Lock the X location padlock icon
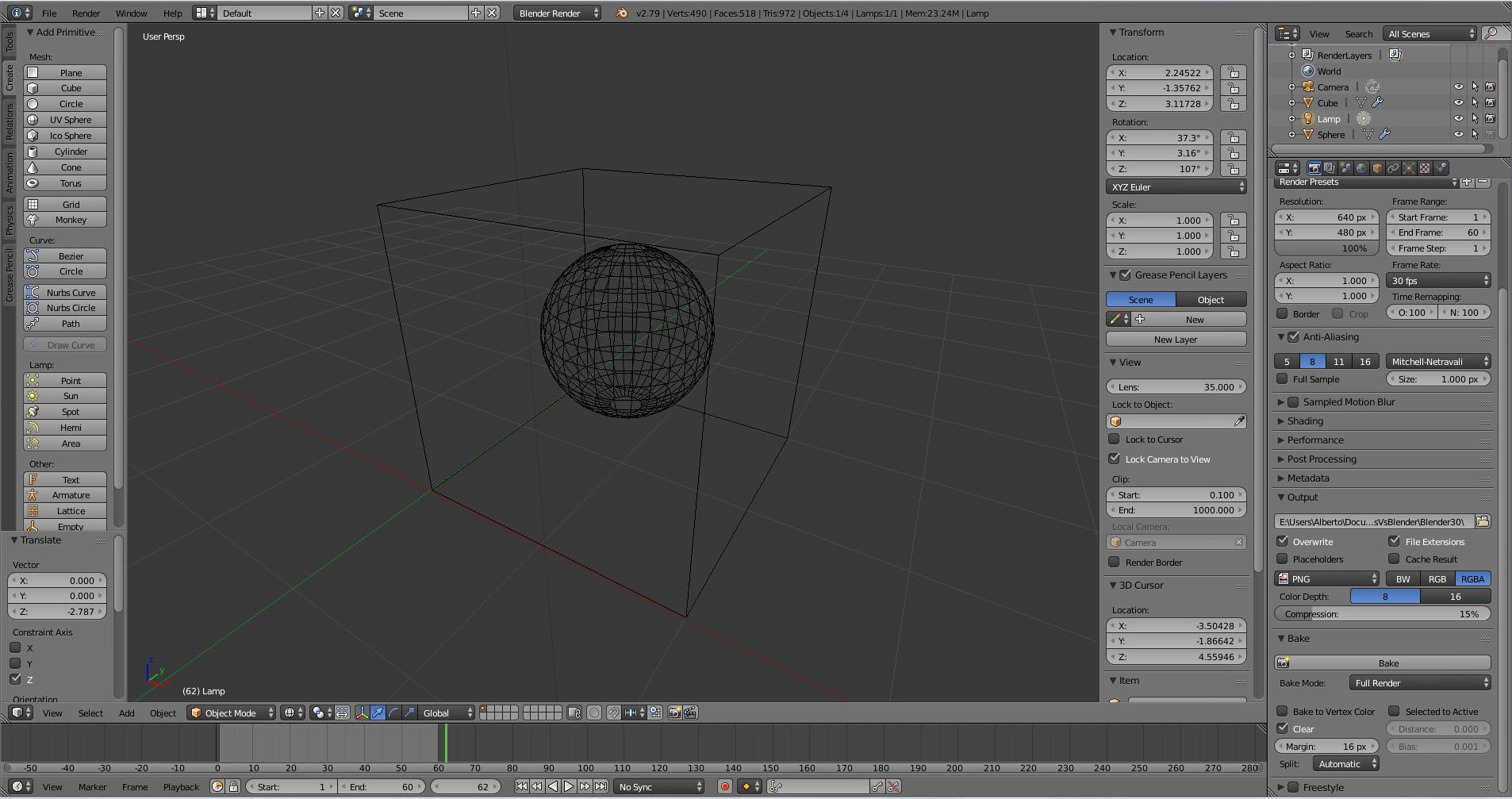Screen dimensions: 1512x799 coord(1233,72)
